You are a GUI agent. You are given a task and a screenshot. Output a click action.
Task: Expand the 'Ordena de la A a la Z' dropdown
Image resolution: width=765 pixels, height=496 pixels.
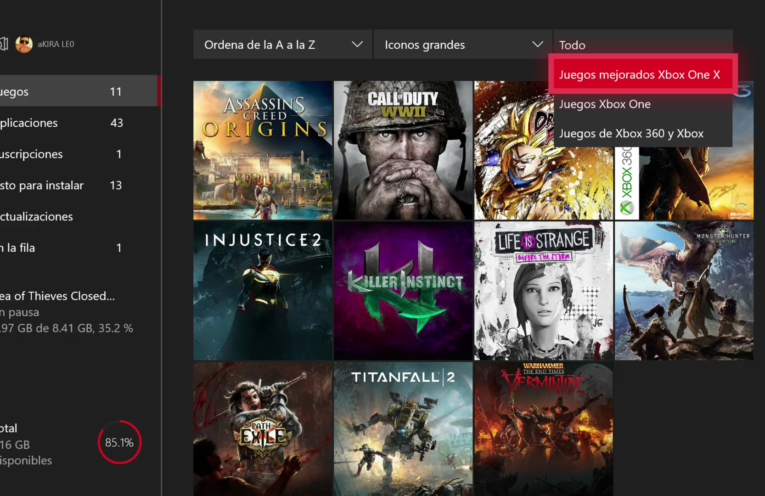coord(283,45)
